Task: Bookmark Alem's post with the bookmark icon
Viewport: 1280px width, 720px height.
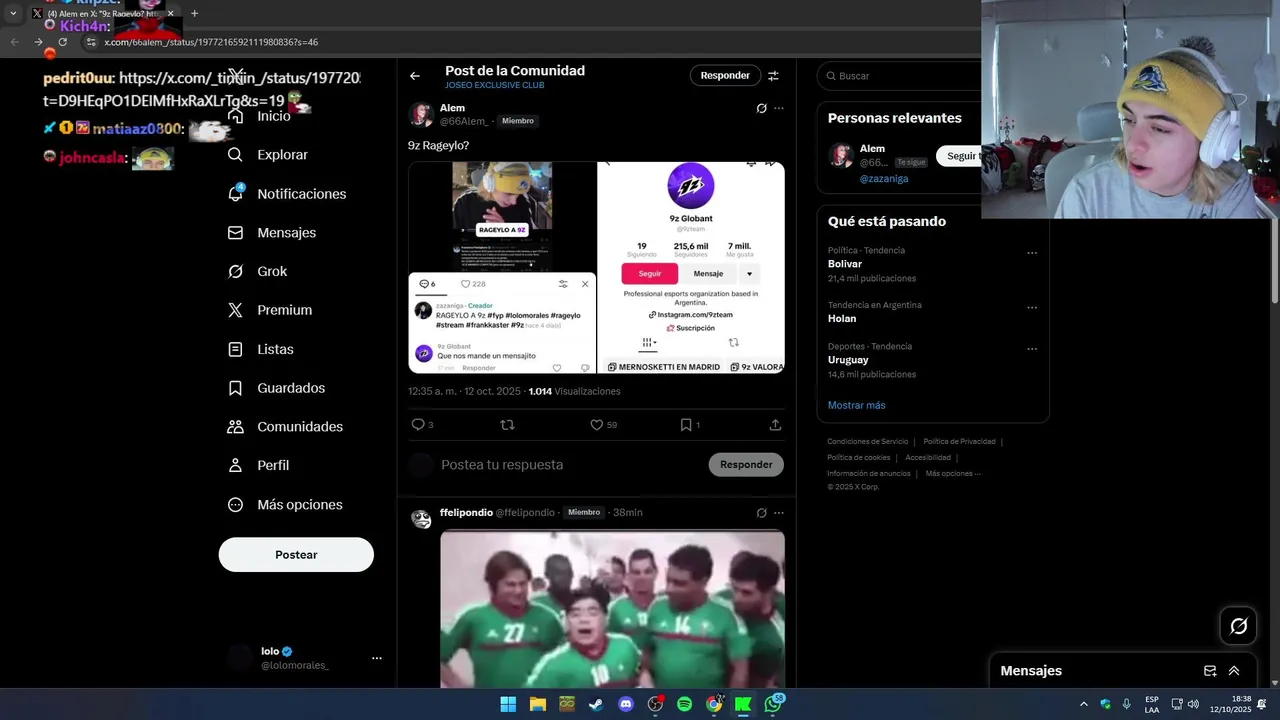Action: pos(686,425)
